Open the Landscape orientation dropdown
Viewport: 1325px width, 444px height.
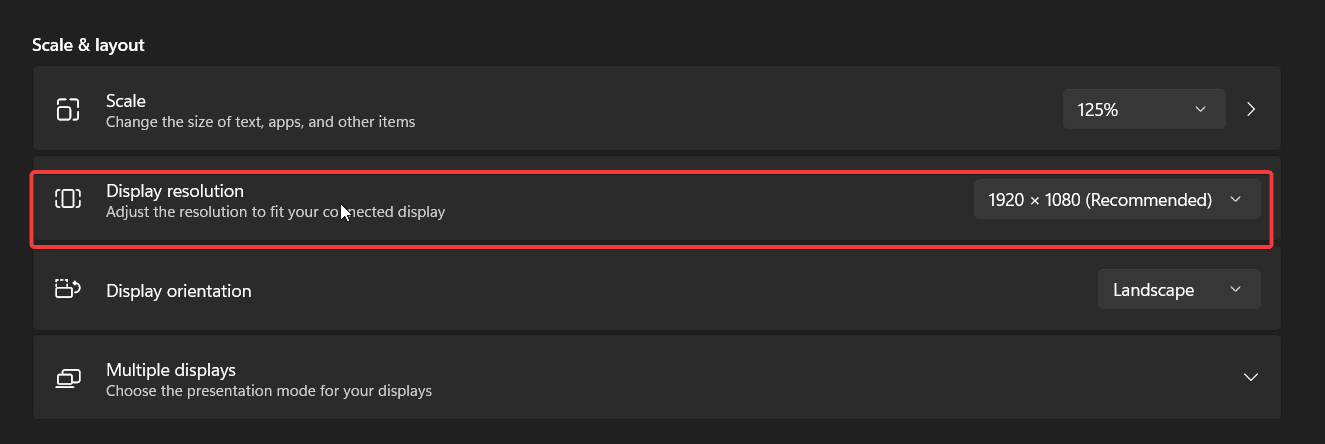pyautogui.click(x=1179, y=289)
